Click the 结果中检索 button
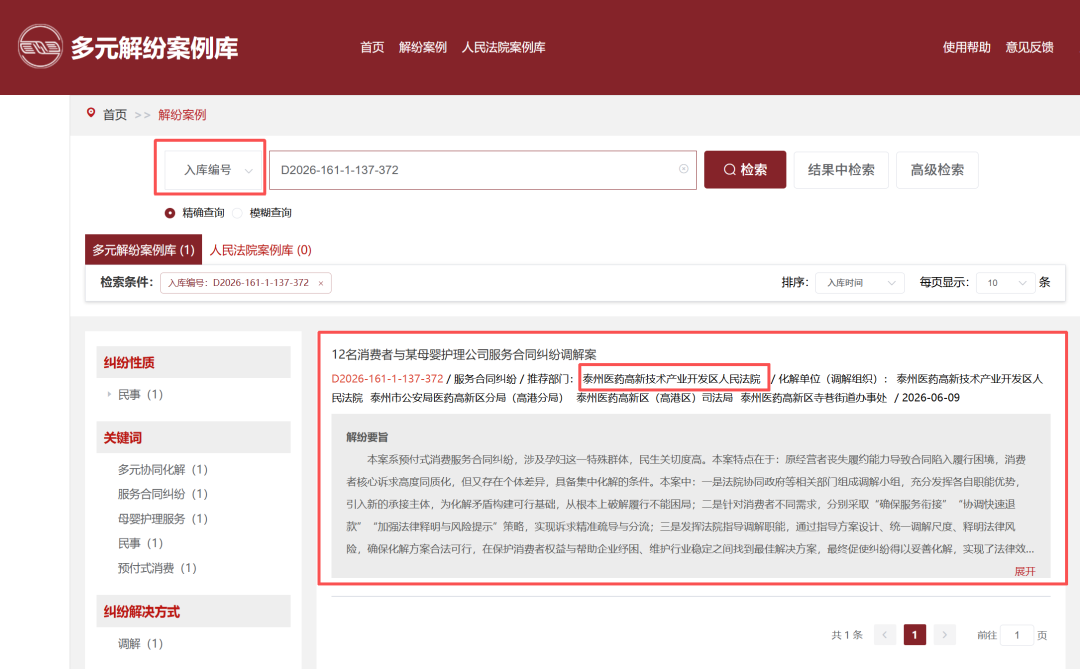1080x669 pixels. (841, 169)
